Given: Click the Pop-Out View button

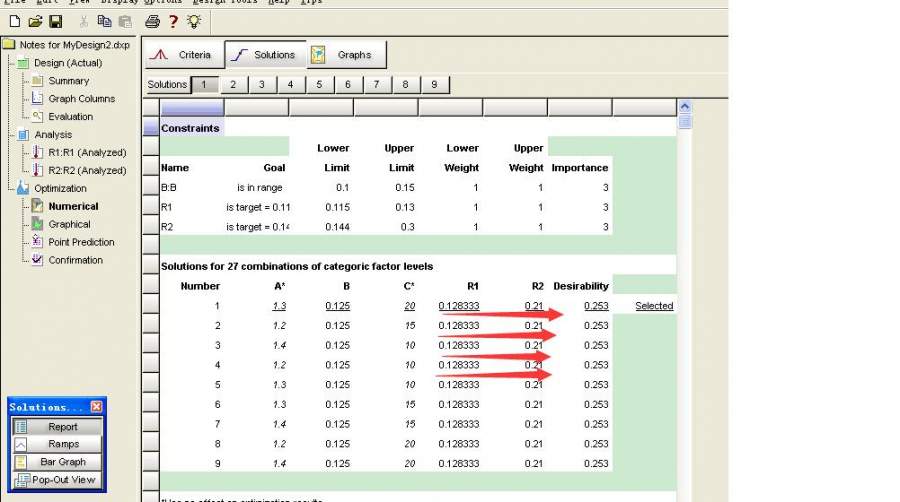Looking at the screenshot, I should point(62,480).
